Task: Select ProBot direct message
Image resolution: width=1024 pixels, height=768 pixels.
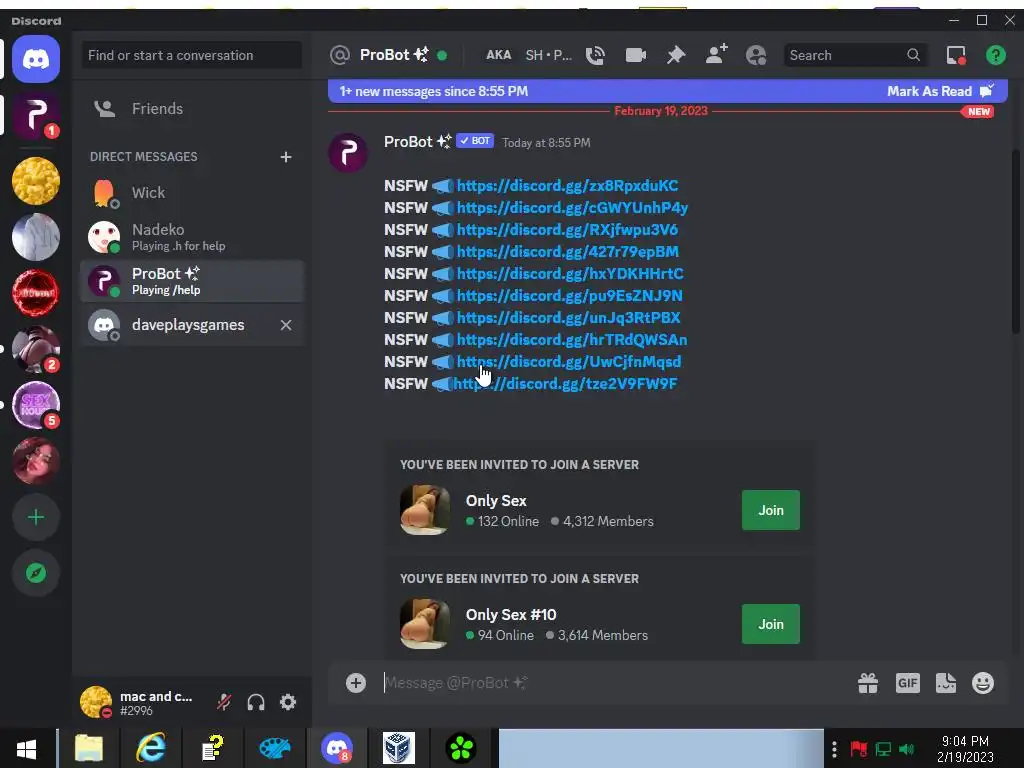Action: [x=192, y=281]
